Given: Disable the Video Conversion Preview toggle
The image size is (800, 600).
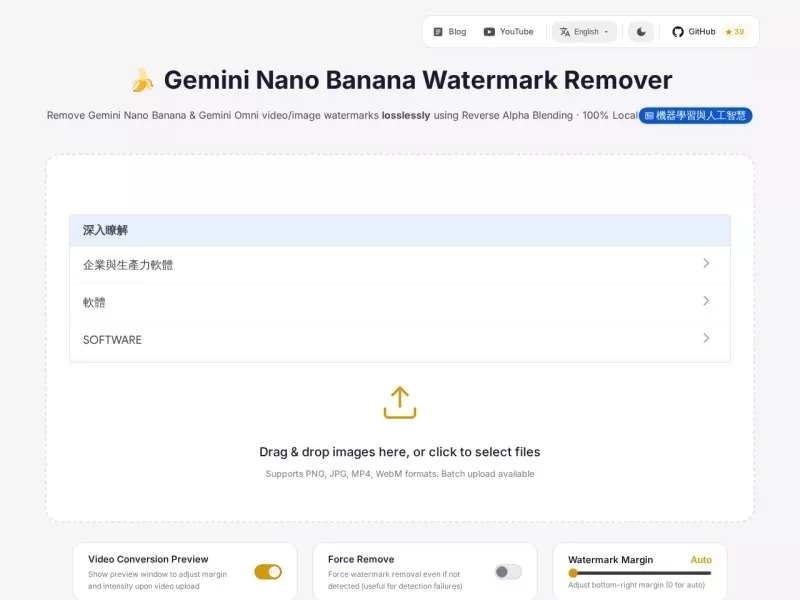Looking at the screenshot, I should pyautogui.click(x=268, y=572).
